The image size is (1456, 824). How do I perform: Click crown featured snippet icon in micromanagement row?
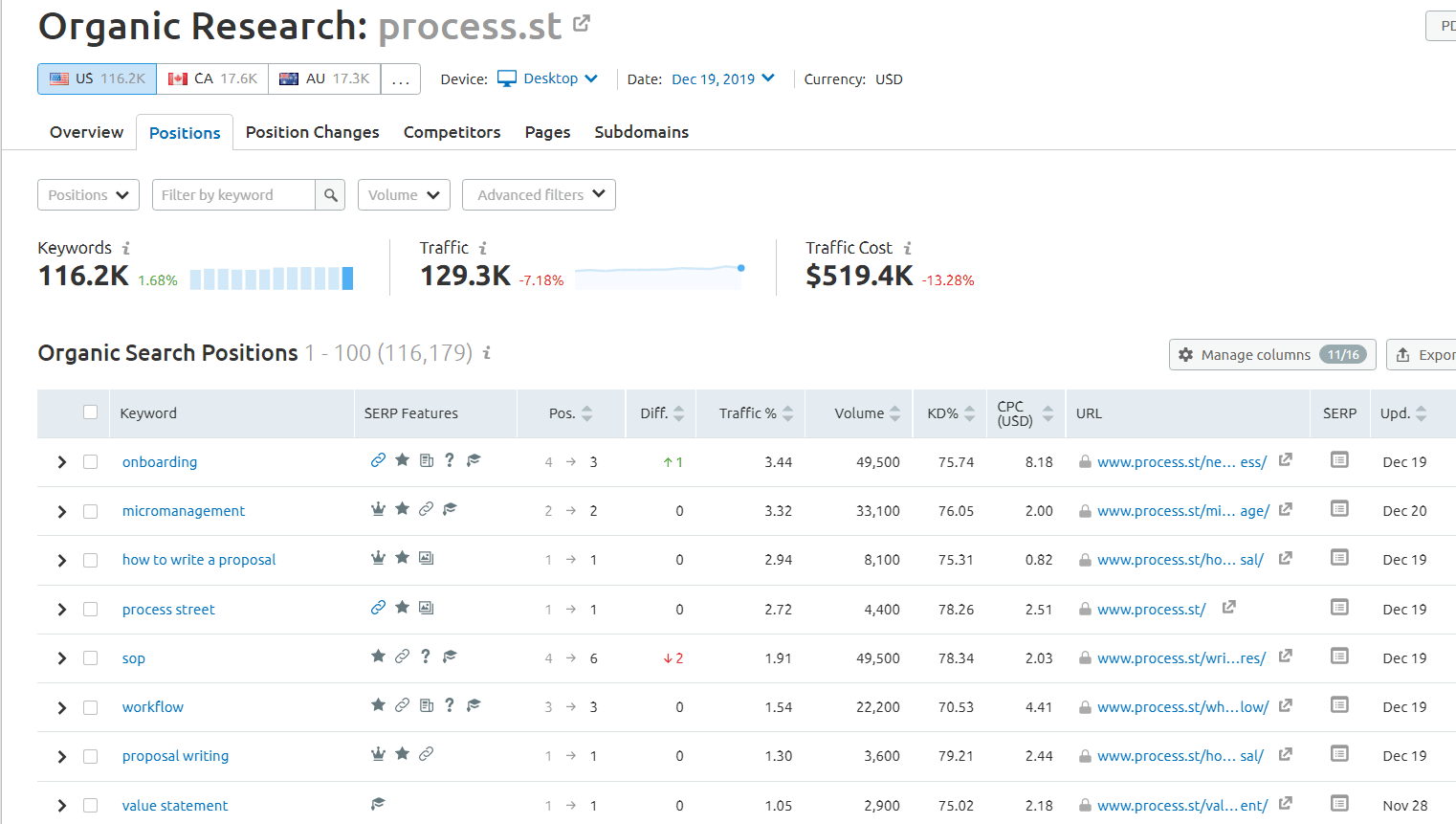point(378,509)
